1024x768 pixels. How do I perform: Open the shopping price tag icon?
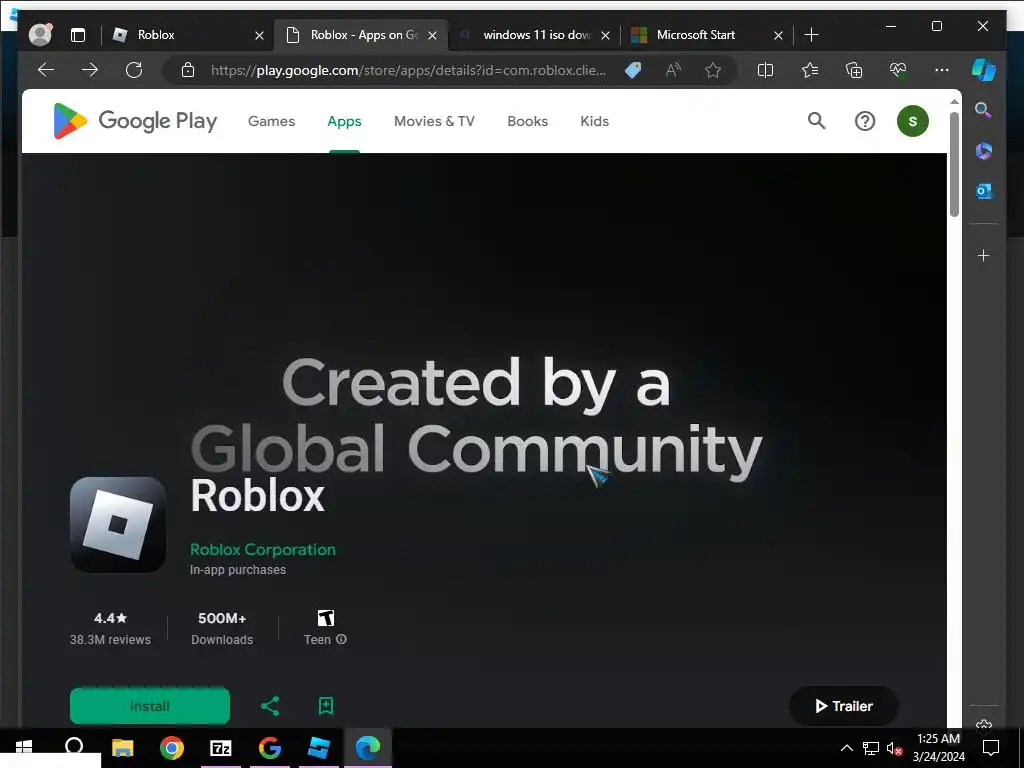click(x=633, y=70)
